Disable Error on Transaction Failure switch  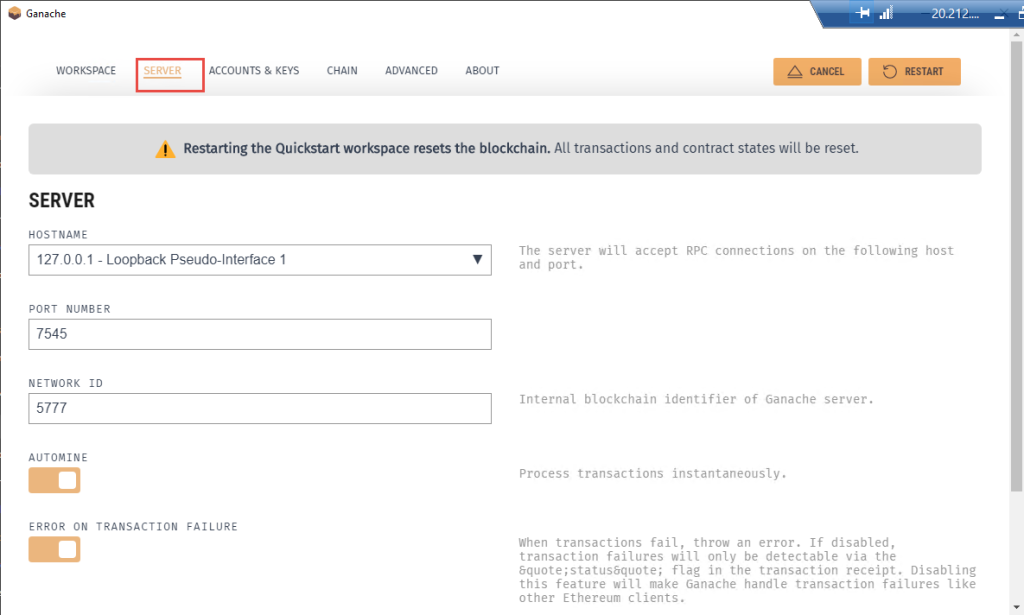[x=54, y=549]
